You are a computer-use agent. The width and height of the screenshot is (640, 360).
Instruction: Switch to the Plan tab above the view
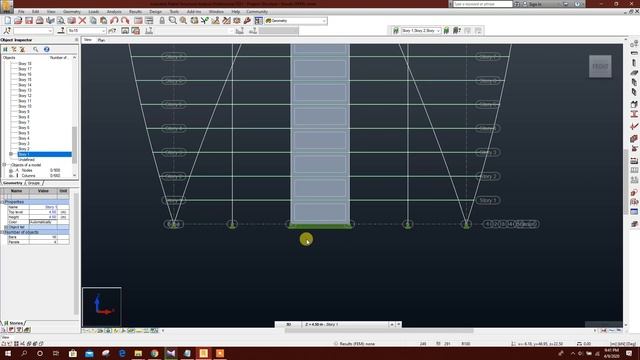[101, 40]
